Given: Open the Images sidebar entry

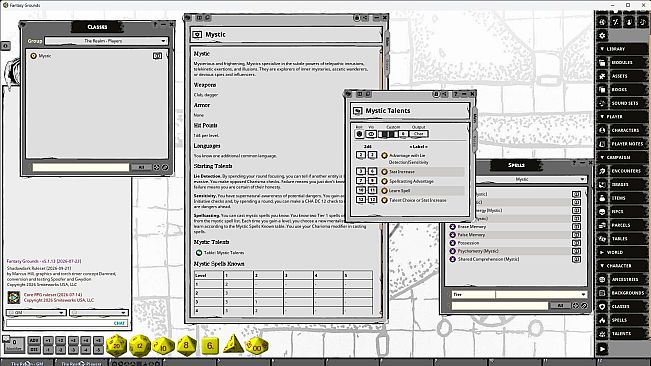Looking at the screenshot, I should 622,184.
